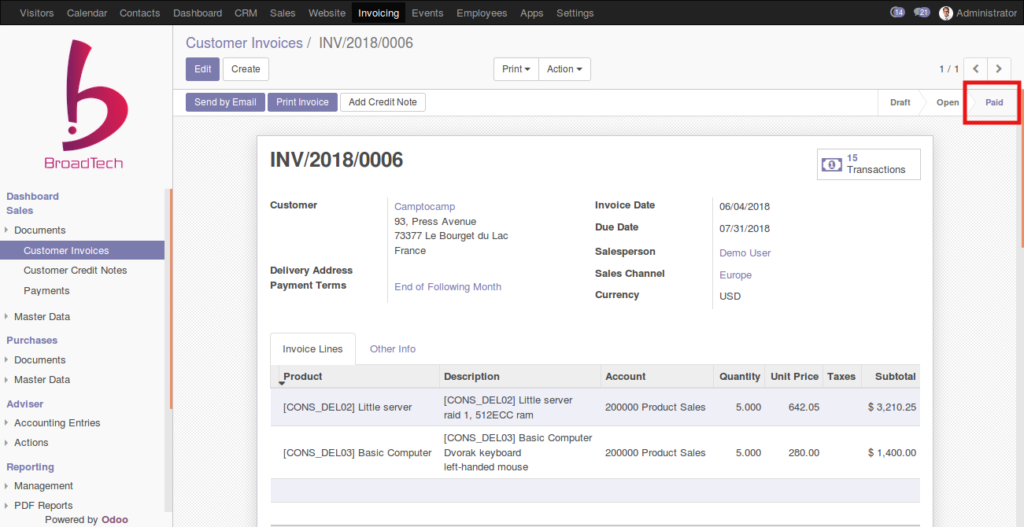The width and height of the screenshot is (1024, 527).
Task: Click the Dashboard sidebar heading
Action: point(33,196)
